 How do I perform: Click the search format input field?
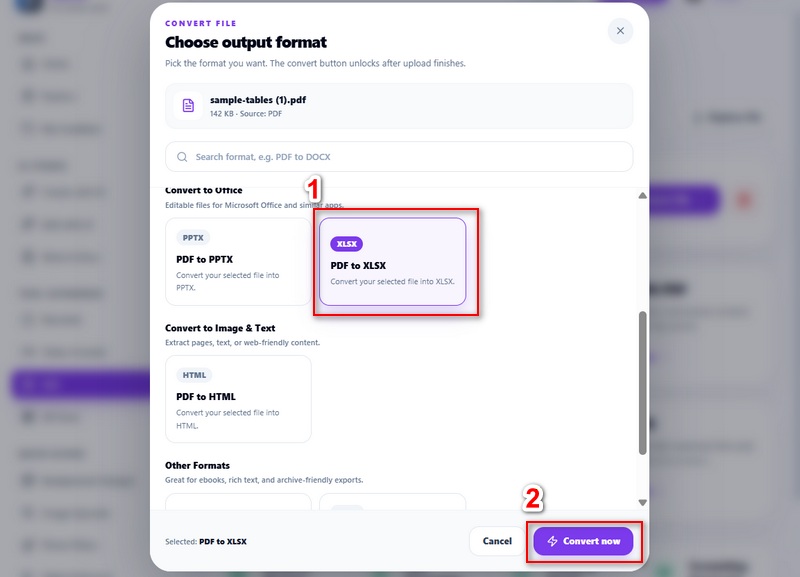pyautogui.click(x=399, y=157)
